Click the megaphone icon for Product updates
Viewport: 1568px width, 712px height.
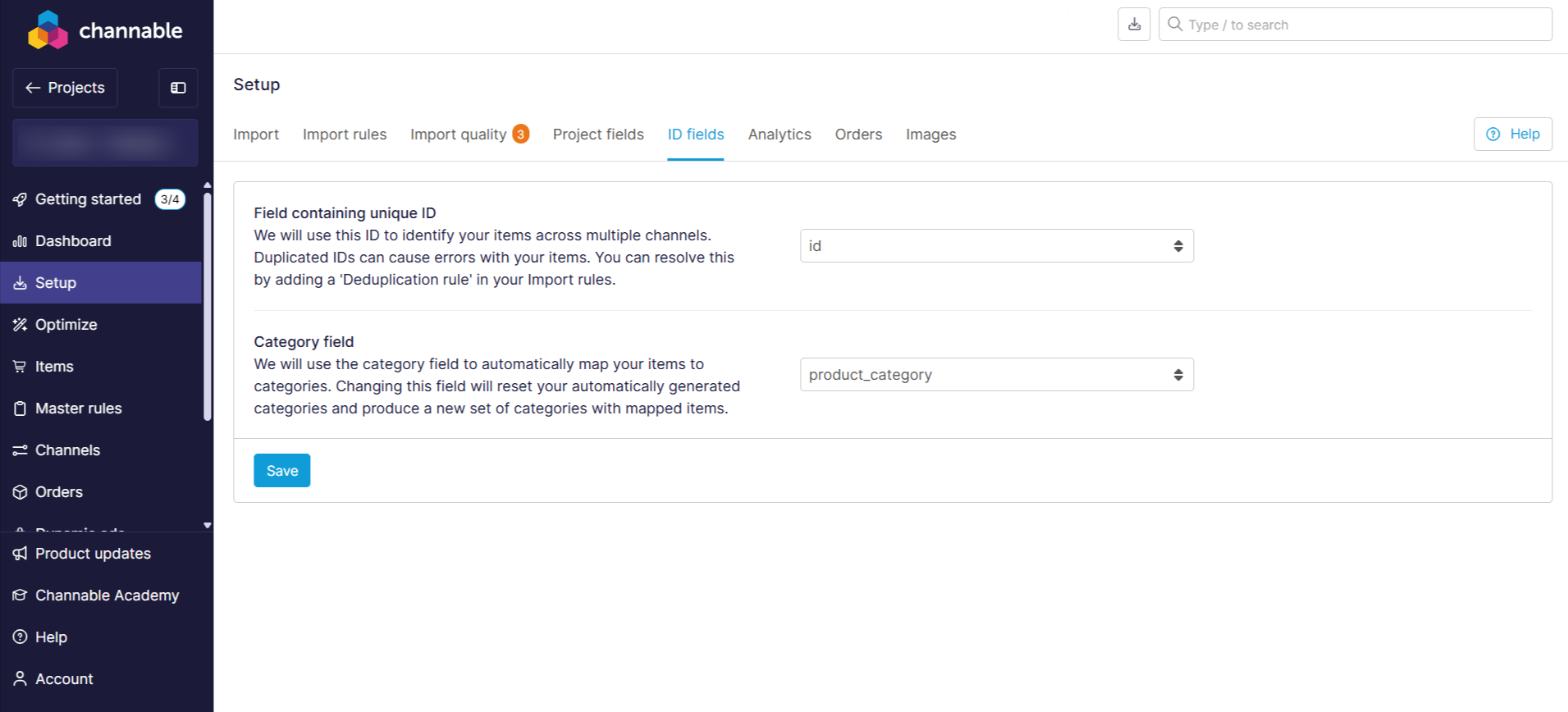(20, 554)
